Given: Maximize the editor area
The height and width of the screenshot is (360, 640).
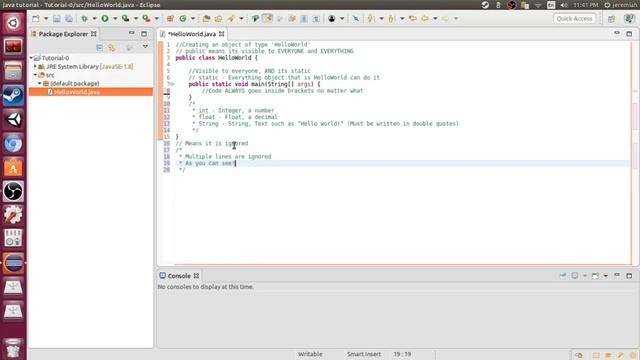Looking at the screenshot, I should (629, 34).
